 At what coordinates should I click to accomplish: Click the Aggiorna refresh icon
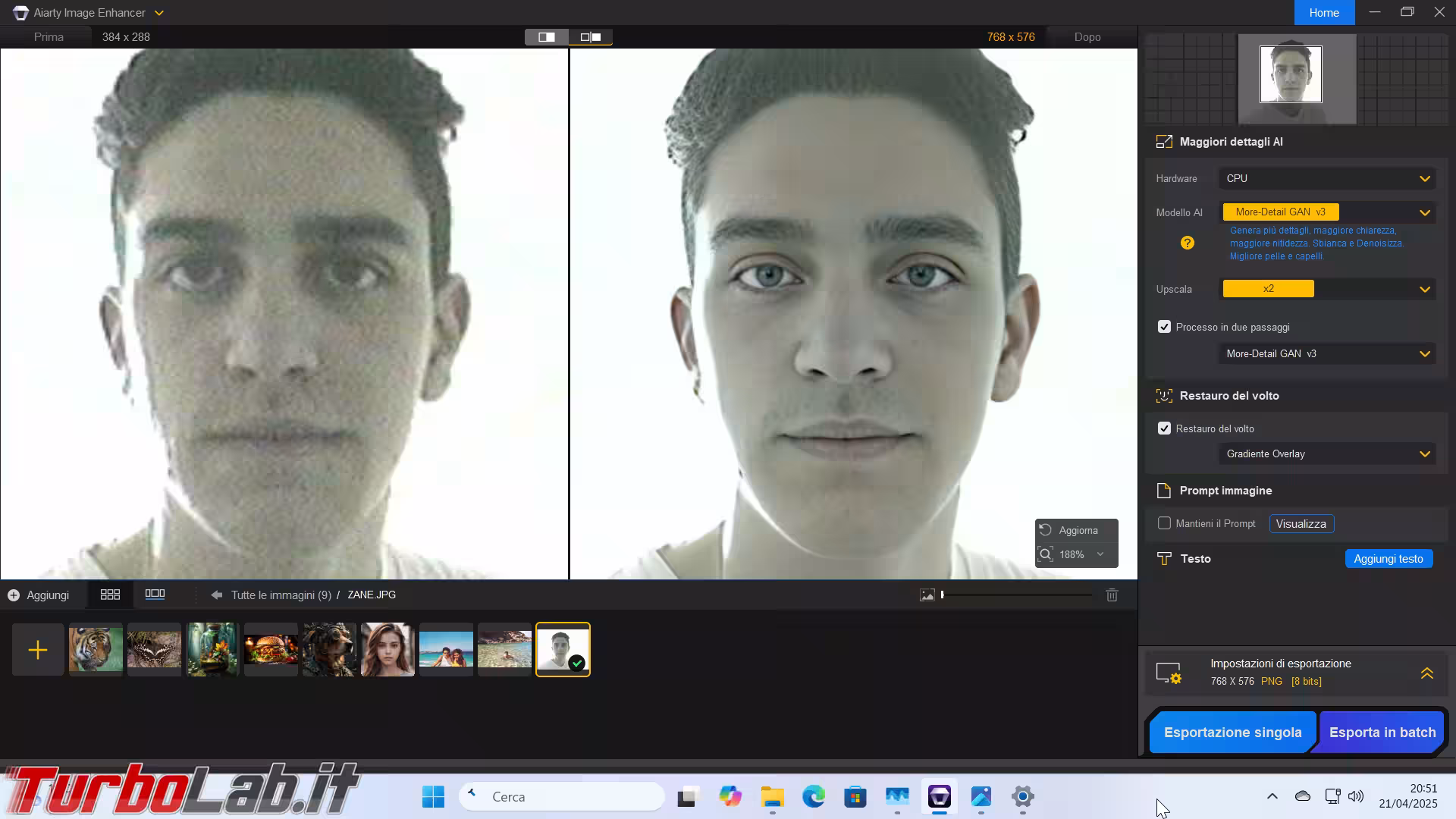pyautogui.click(x=1046, y=530)
